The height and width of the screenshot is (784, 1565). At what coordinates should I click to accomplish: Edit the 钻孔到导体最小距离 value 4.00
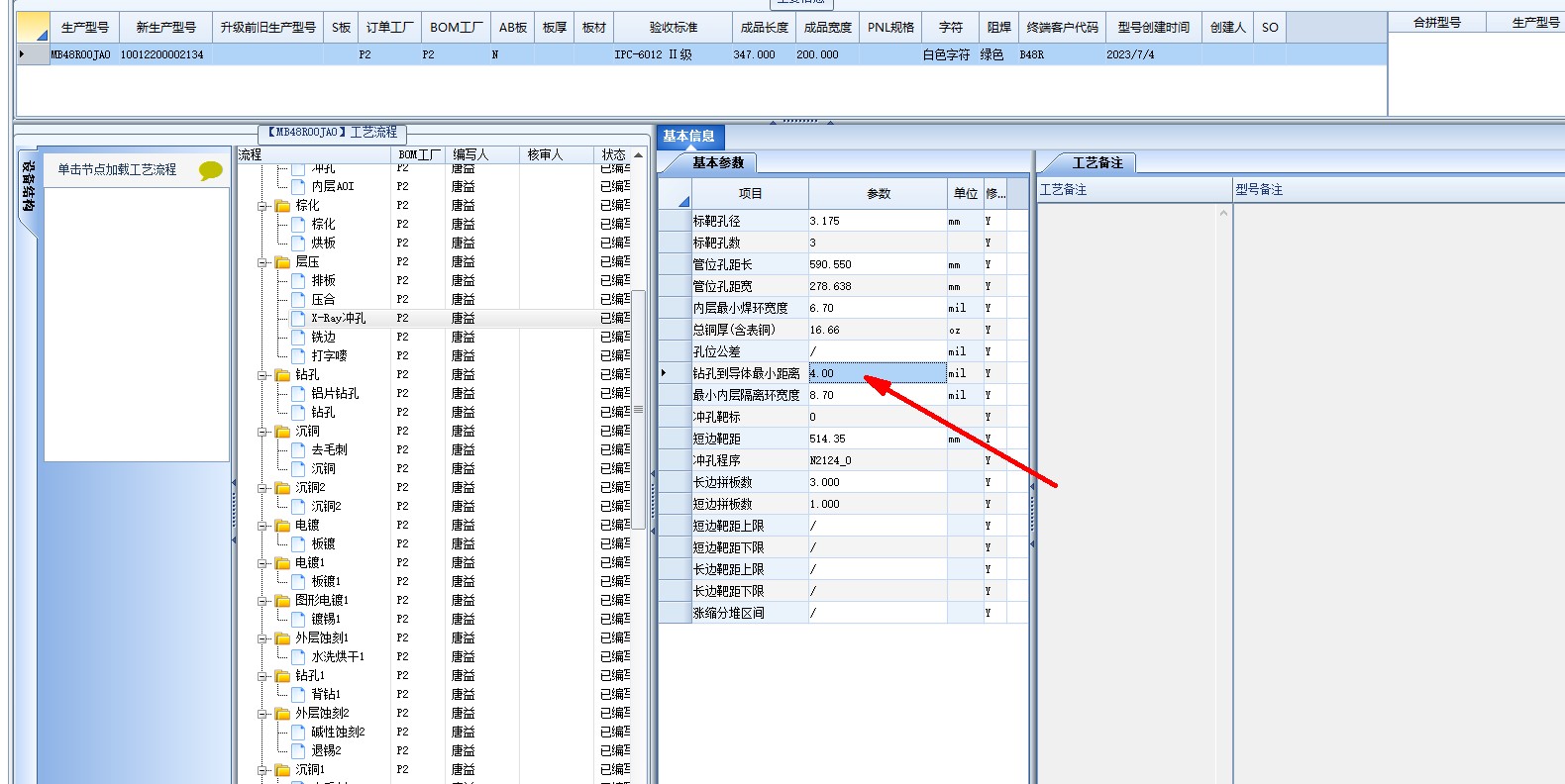coord(878,373)
